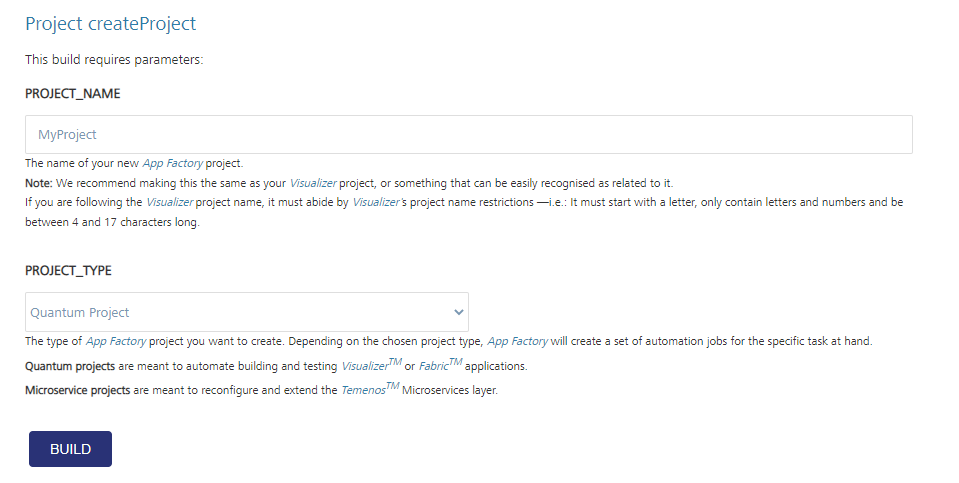Click the PROJECT_NAME text input field
The image size is (959, 483).
pos(468,134)
